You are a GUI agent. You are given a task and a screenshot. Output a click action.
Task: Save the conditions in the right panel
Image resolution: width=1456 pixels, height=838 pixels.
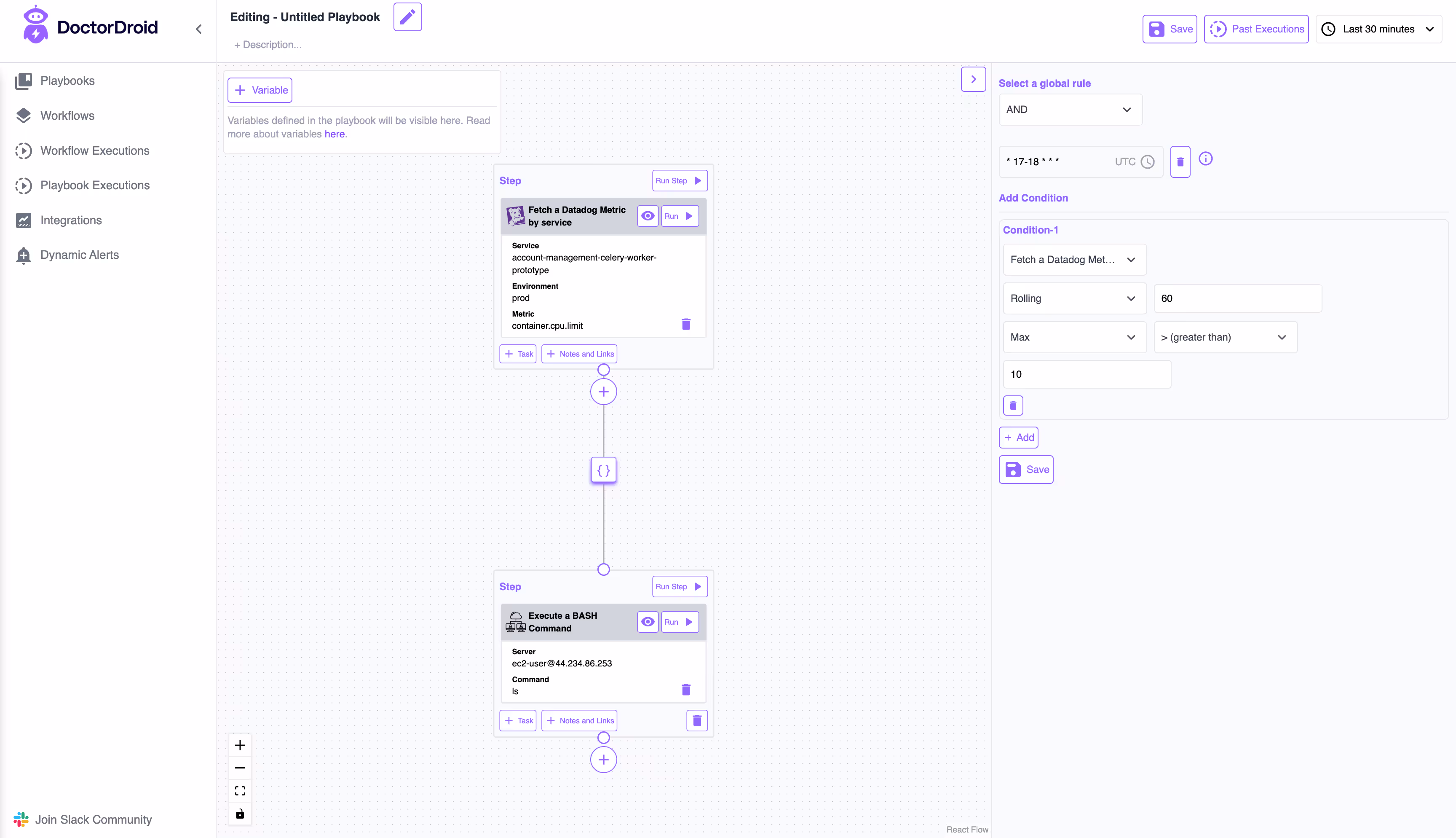[x=1026, y=470]
